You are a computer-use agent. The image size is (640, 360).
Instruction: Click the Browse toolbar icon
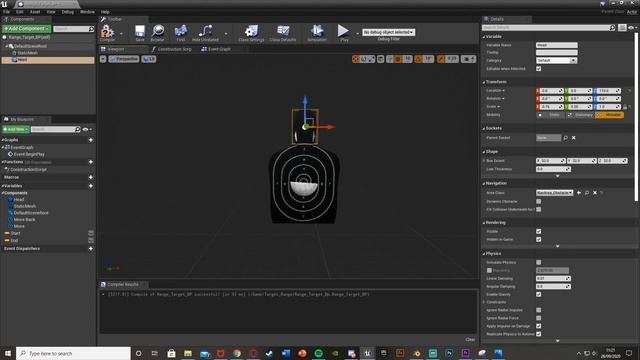[157, 33]
